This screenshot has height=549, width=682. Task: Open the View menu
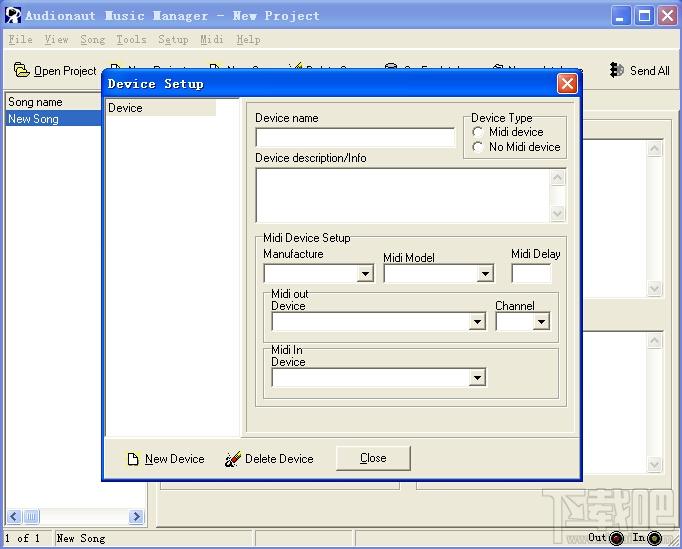coord(56,40)
